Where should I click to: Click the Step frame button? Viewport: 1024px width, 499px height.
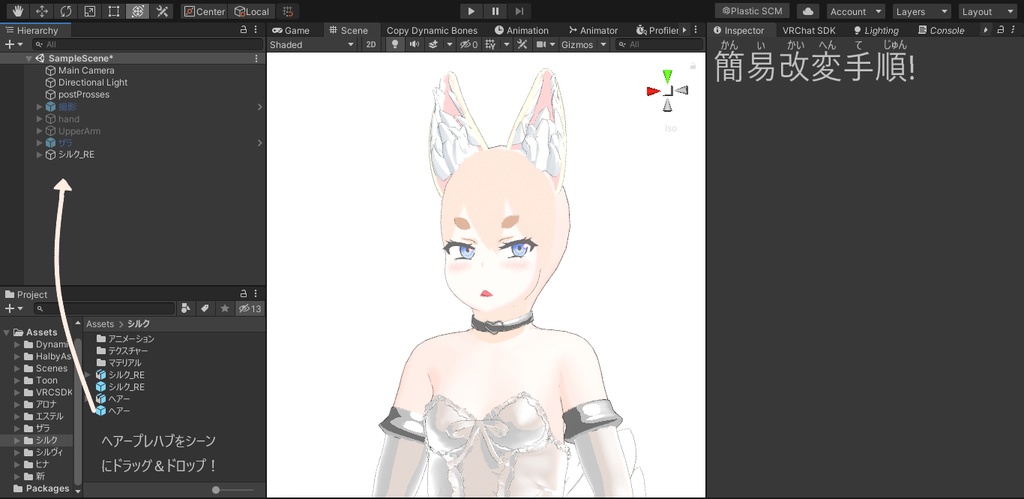(519, 11)
